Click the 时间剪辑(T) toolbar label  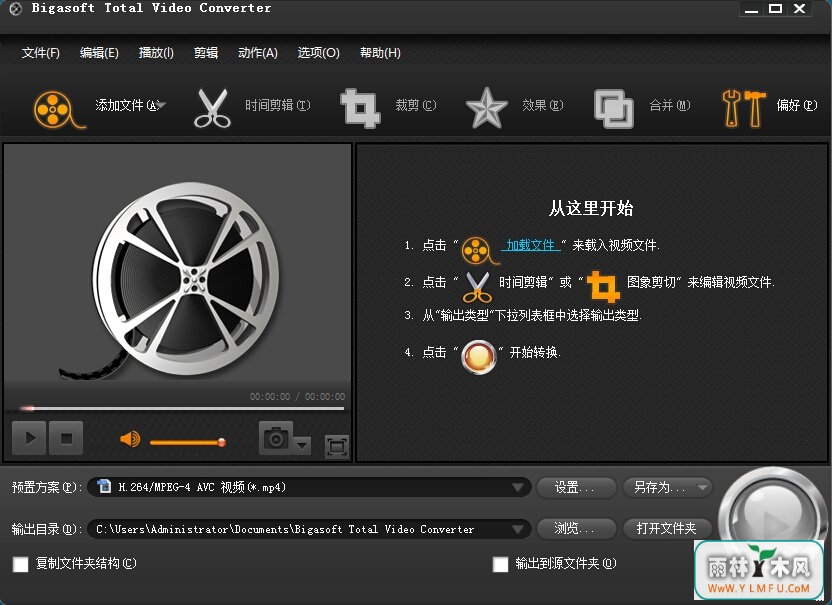point(278,105)
